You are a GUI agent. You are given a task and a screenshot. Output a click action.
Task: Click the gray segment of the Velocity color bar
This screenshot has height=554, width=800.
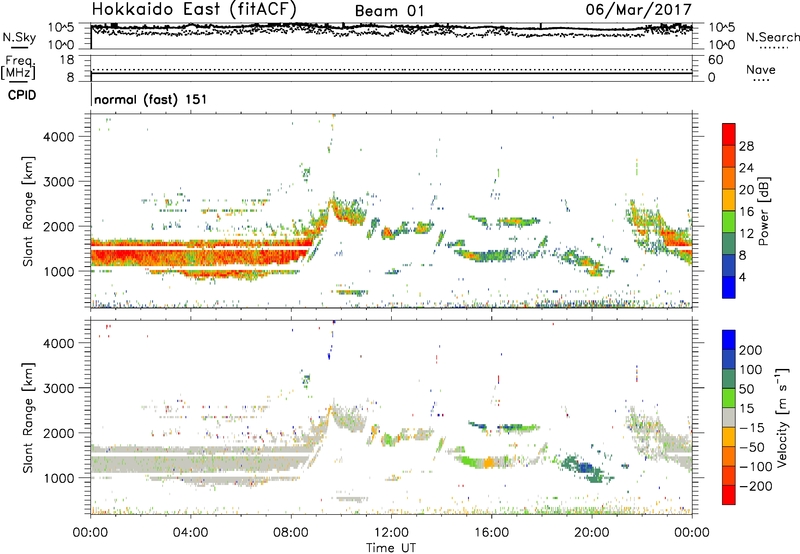(x=729, y=417)
